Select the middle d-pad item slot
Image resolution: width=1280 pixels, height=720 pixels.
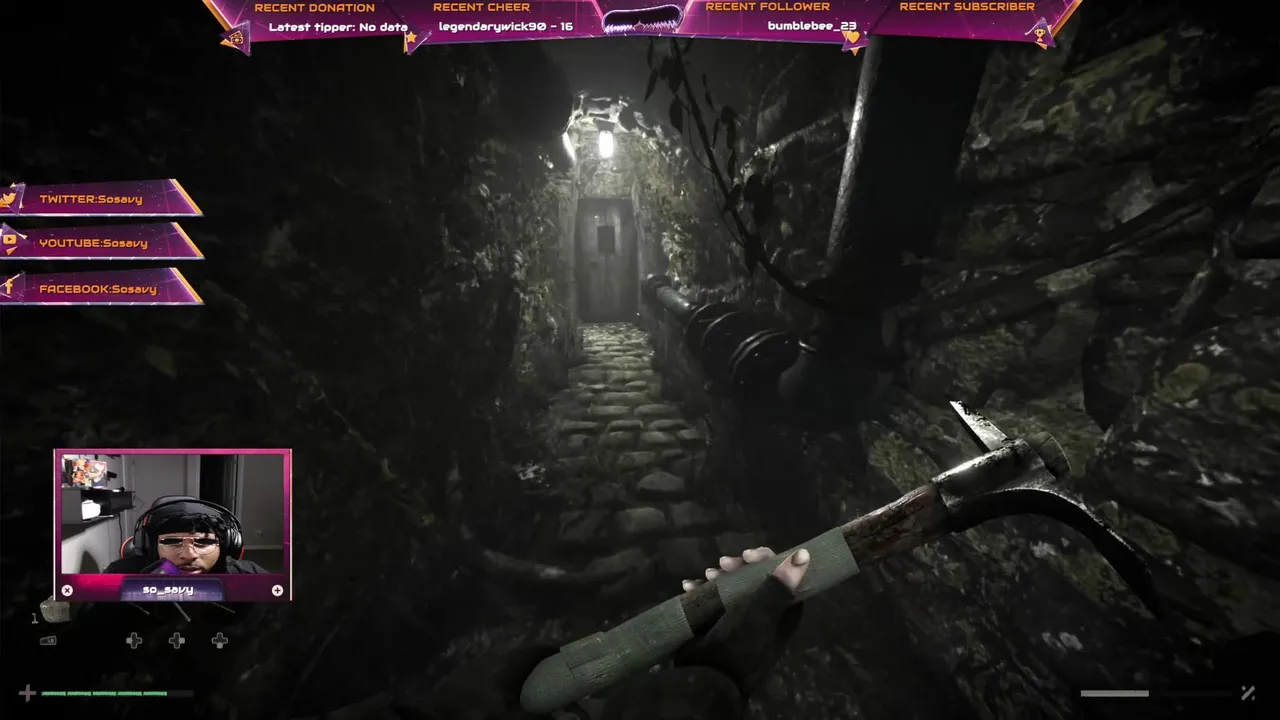(x=177, y=640)
